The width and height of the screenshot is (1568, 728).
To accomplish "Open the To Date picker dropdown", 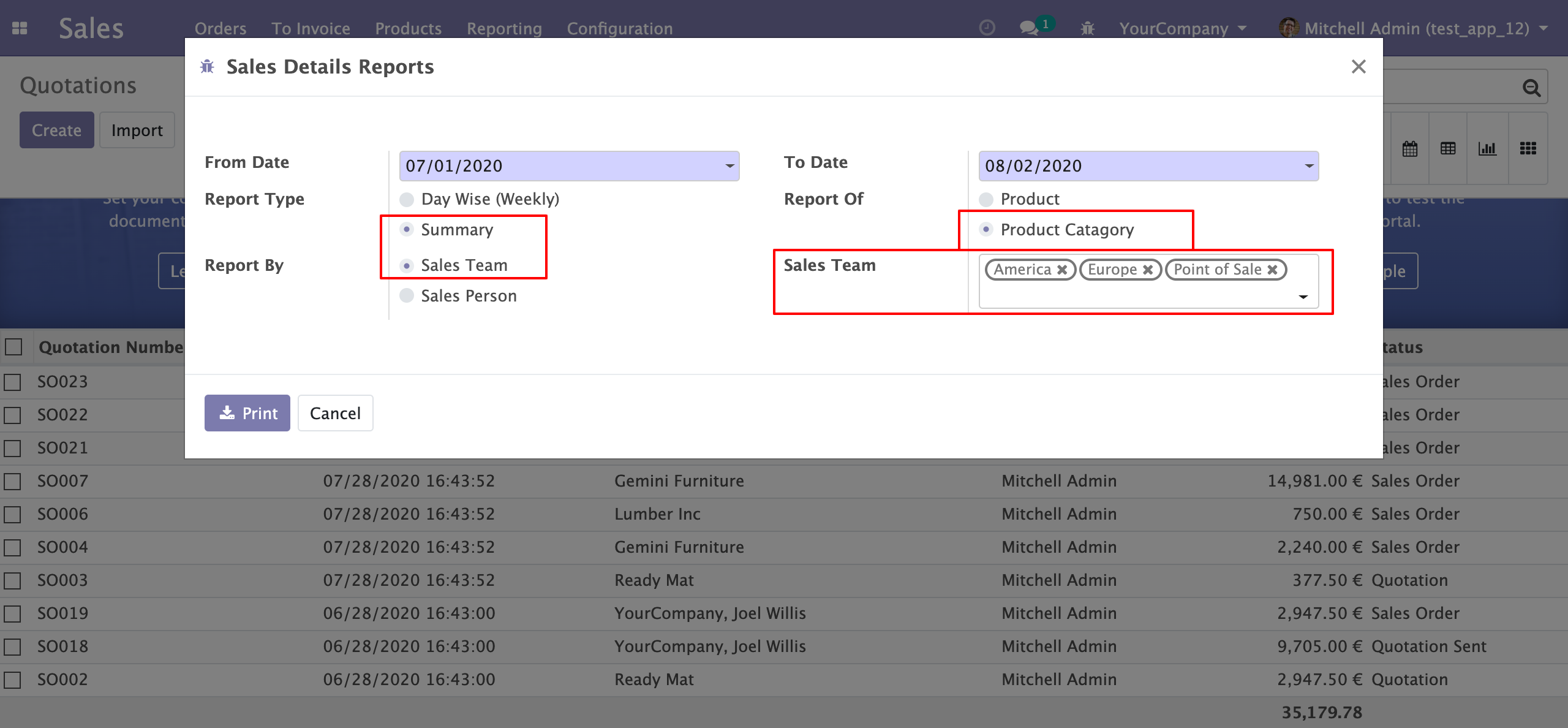I will point(1309,166).
